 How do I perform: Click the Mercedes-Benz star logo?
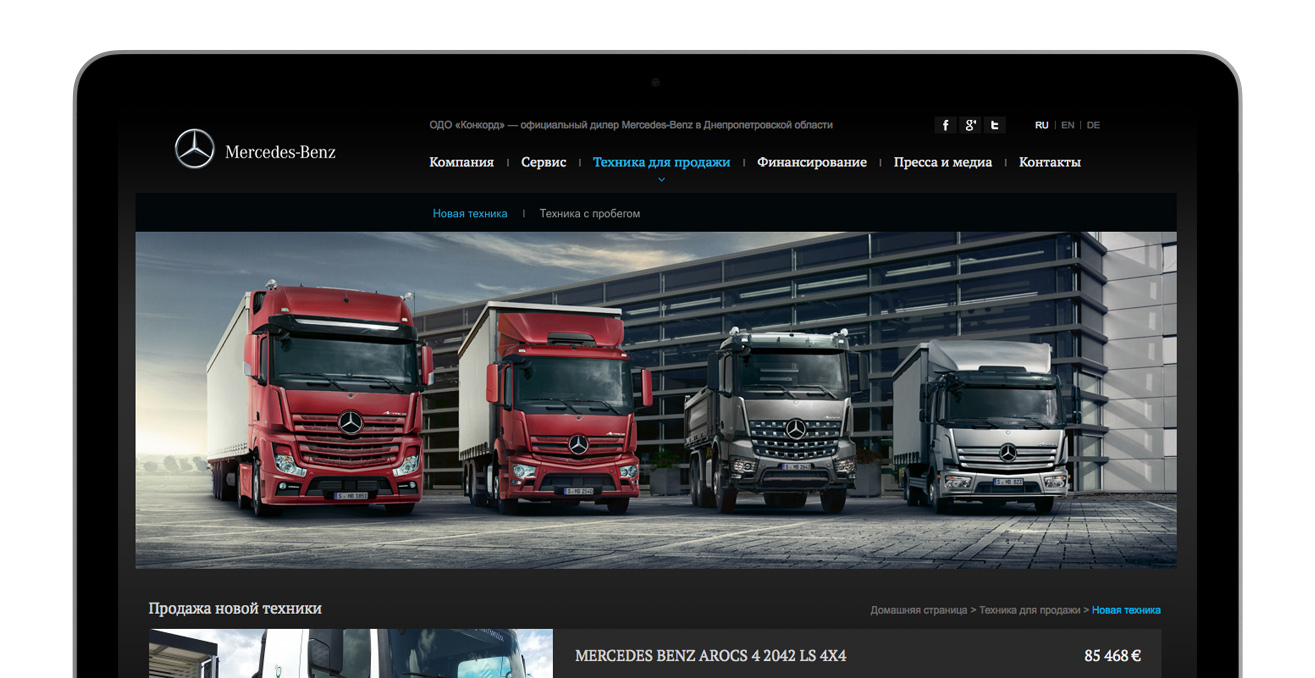(195, 149)
